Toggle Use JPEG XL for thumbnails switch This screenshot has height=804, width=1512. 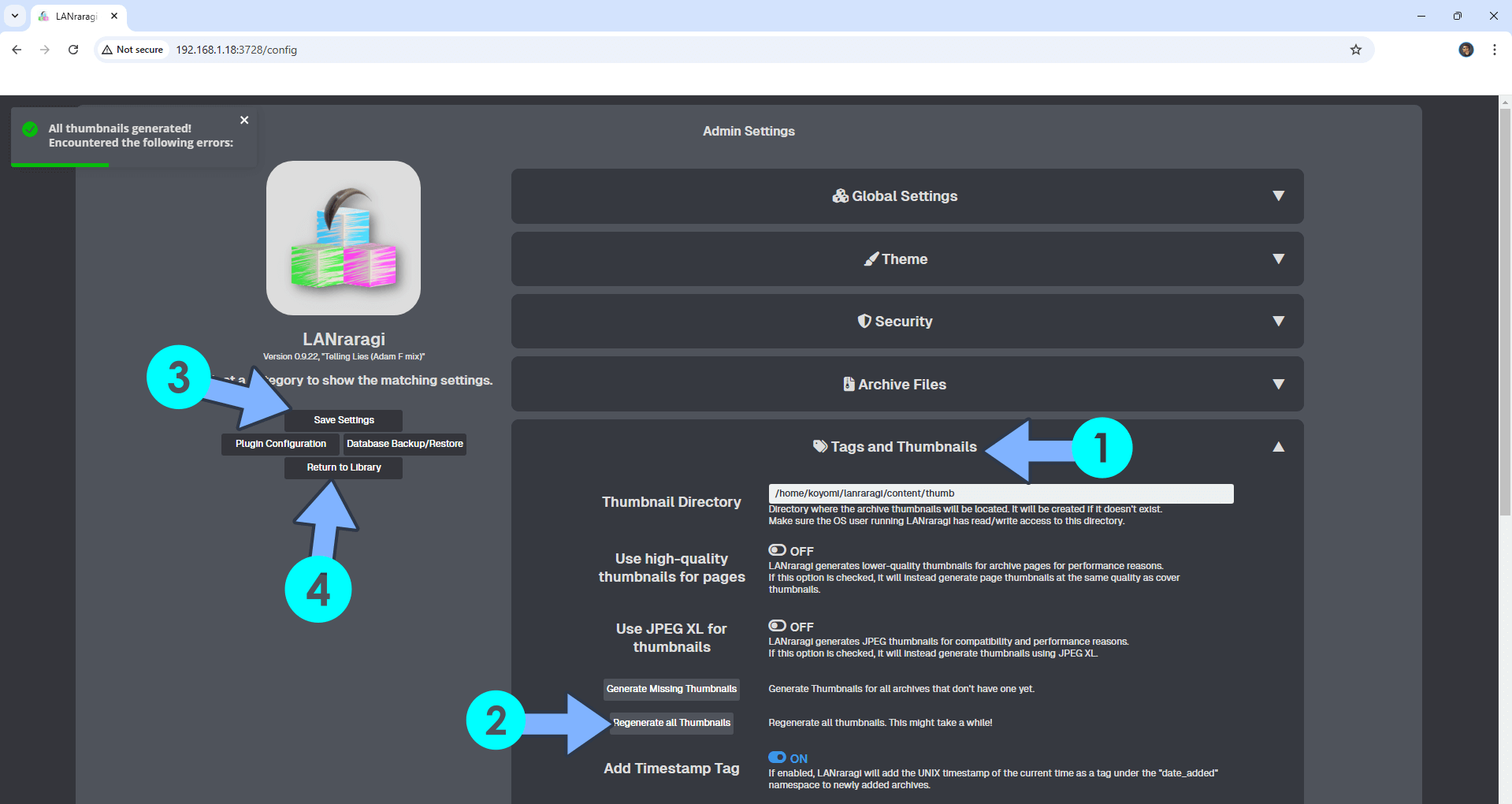[x=778, y=626]
